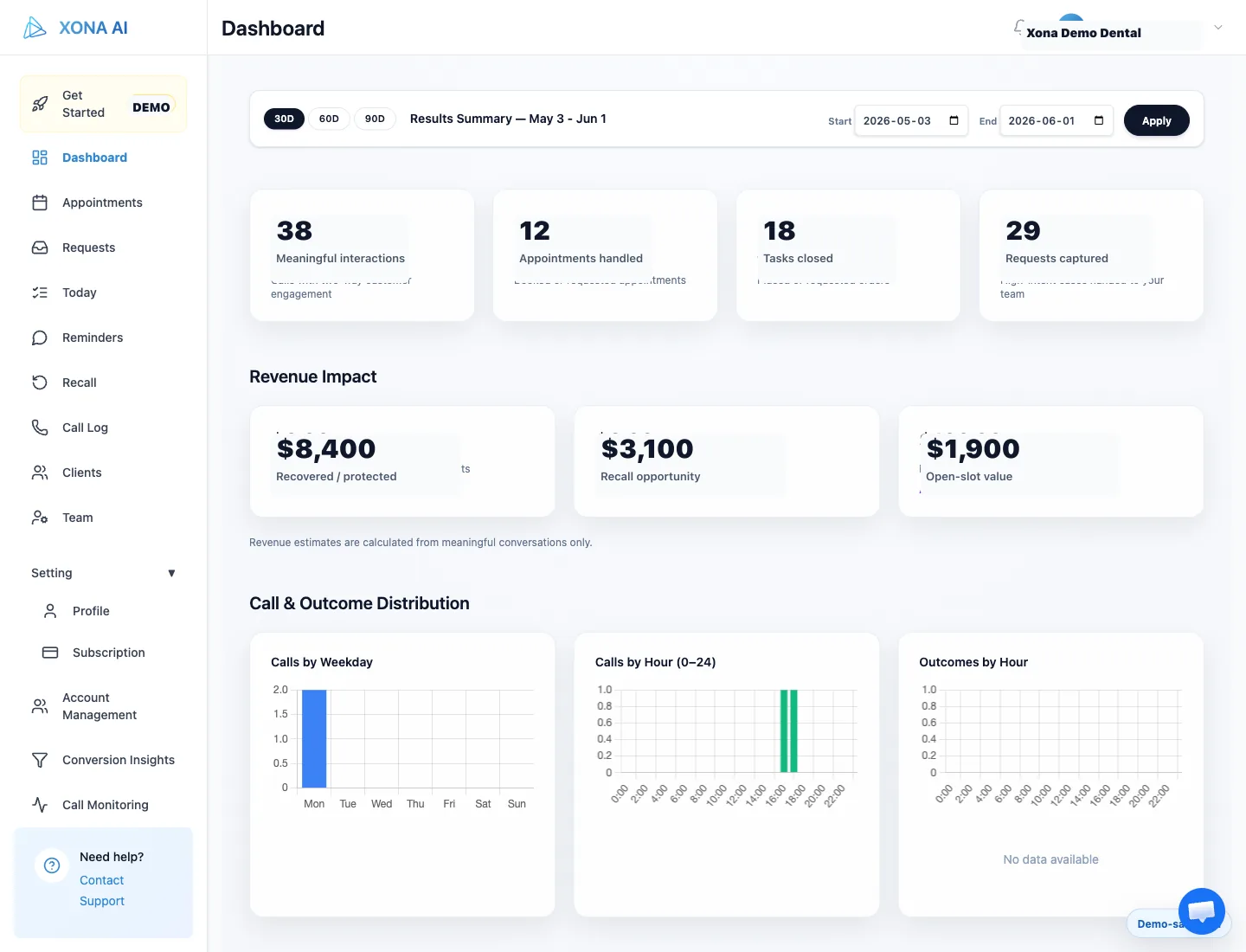The width and height of the screenshot is (1246, 952).
Task: Click the Outcomes by Hour chart title
Action: tap(973, 662)
